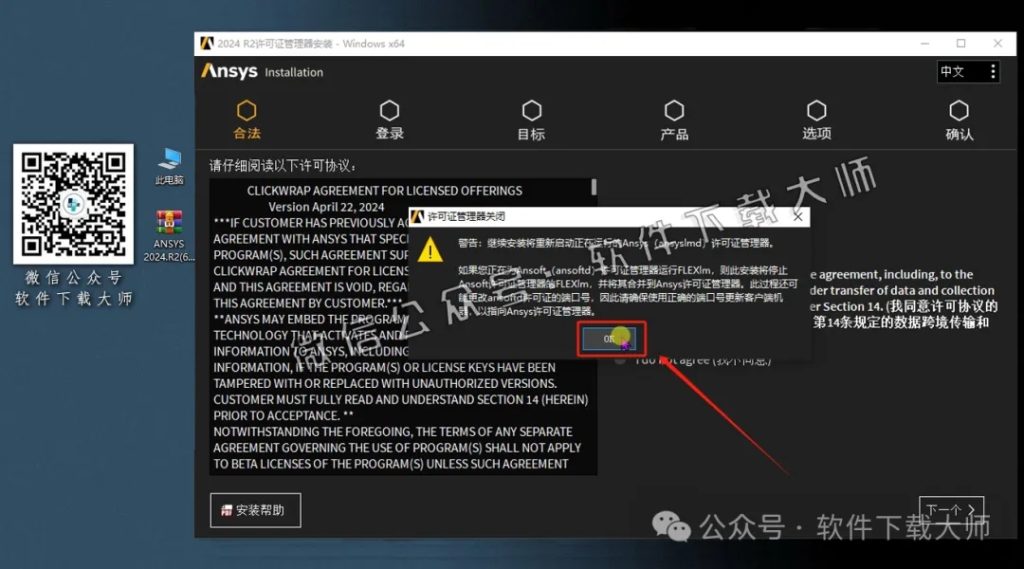Select the 选项 step hexagon icon
The image size is (1024, 569).
tap(816, 110)
